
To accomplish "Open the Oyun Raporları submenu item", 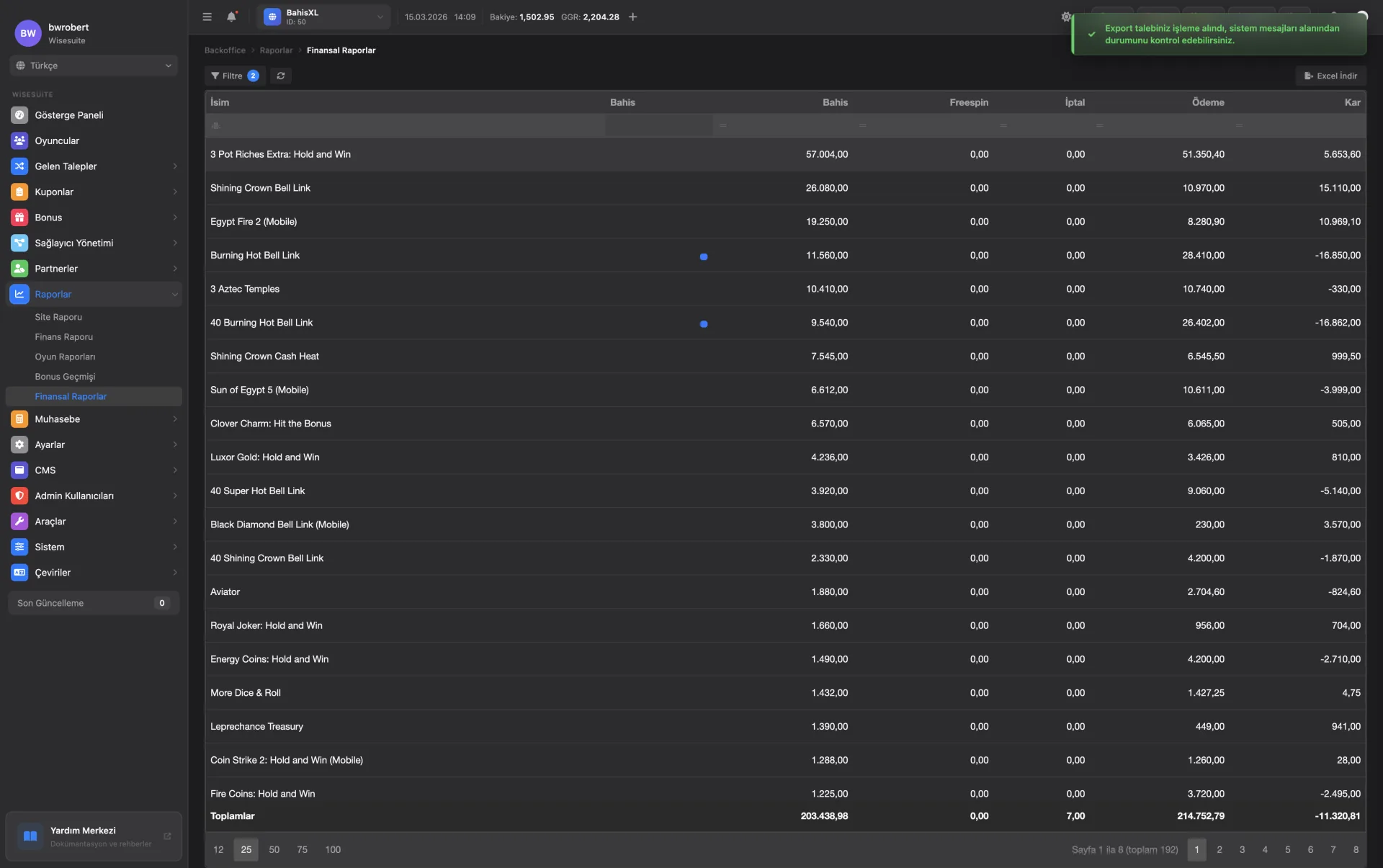I will pyautogui.click(x=65, y=357).
